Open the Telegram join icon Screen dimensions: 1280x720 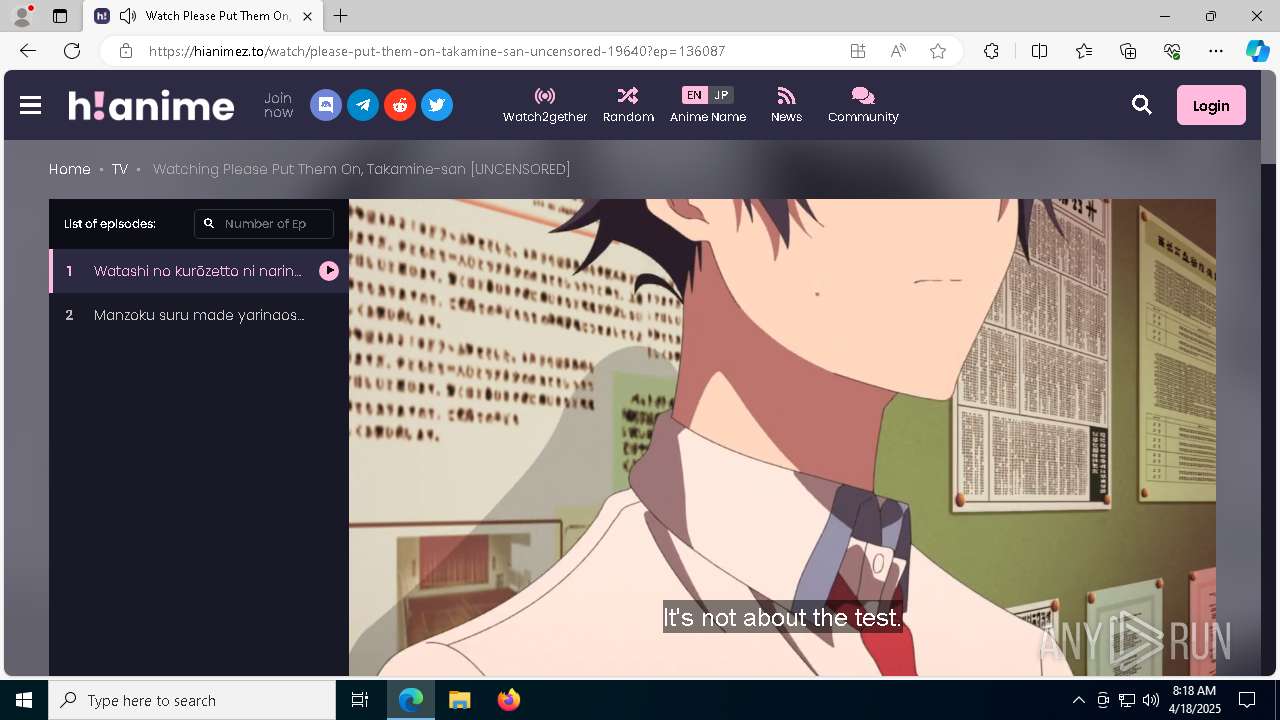[363, 105]
